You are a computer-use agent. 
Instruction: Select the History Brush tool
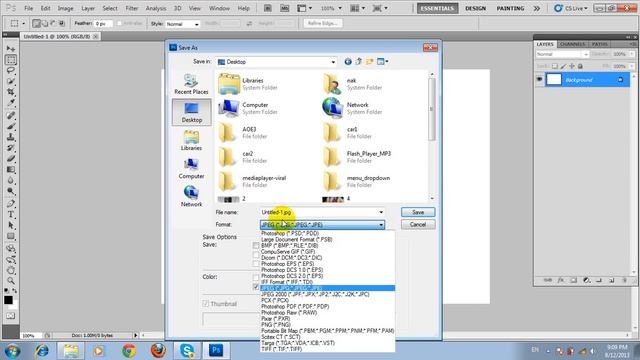click(11, 147)
